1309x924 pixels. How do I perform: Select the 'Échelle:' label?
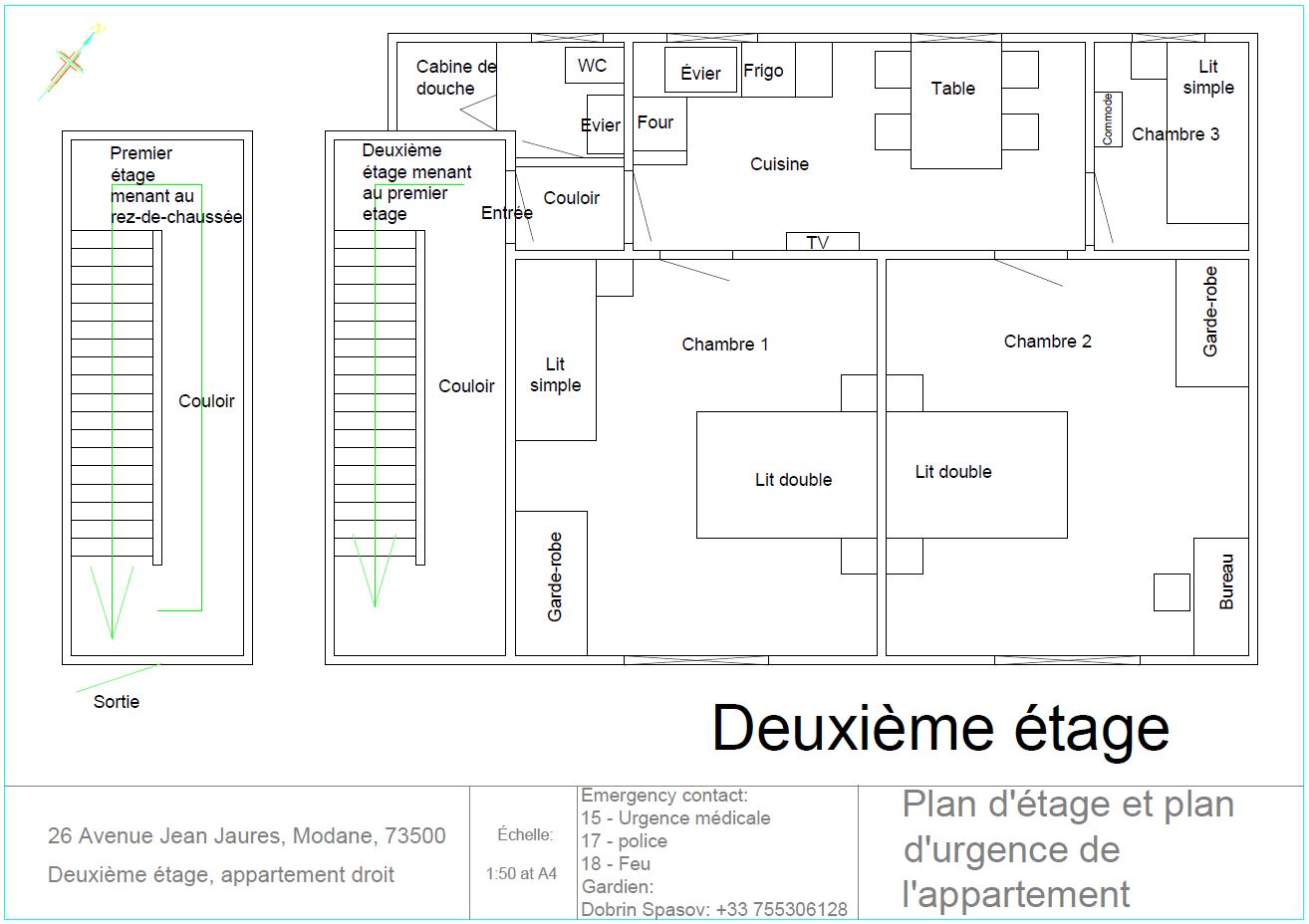coord(525,835)
